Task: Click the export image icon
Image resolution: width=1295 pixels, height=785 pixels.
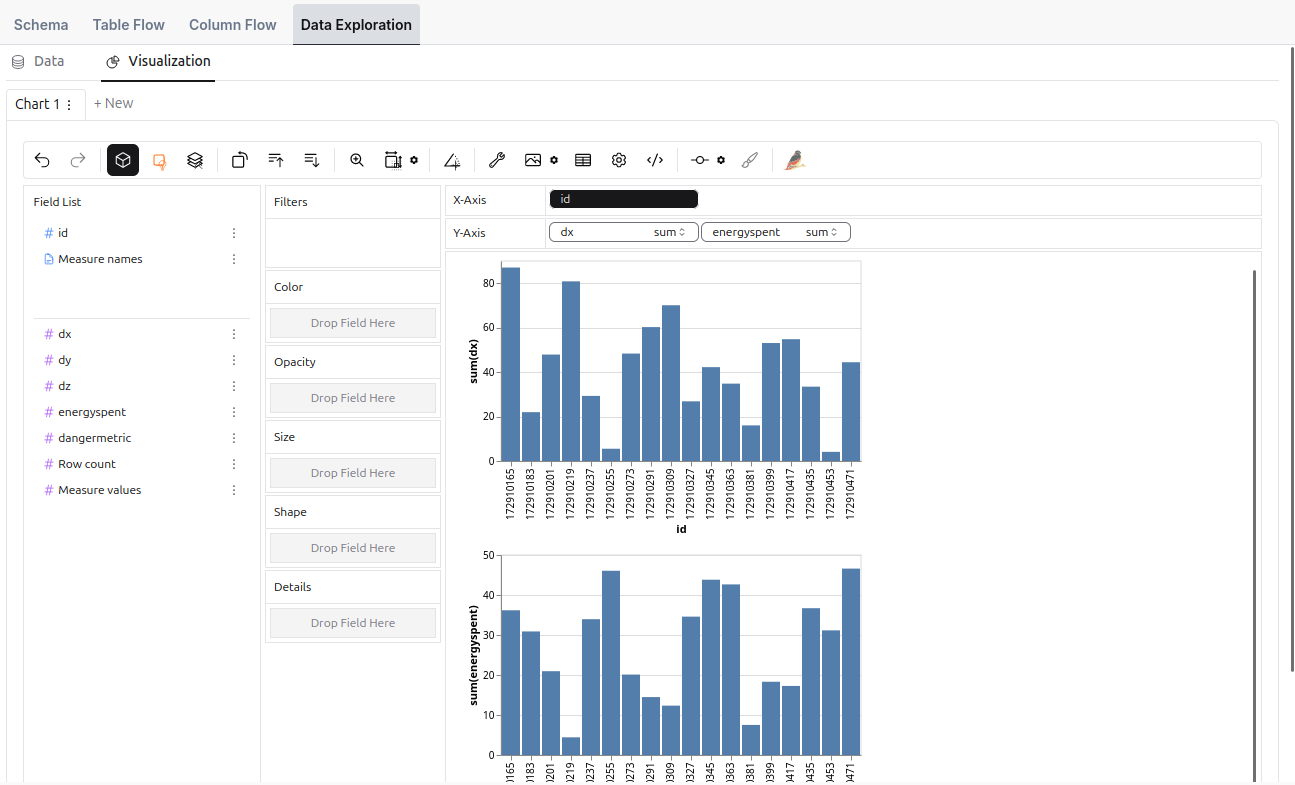Action: pos(533,160)
